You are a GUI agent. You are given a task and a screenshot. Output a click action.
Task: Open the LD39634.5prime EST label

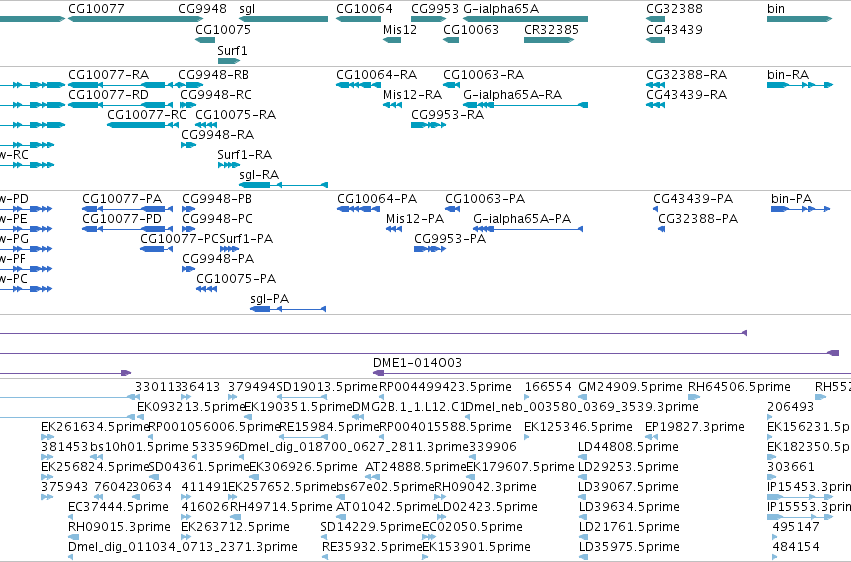click(629, 507)
